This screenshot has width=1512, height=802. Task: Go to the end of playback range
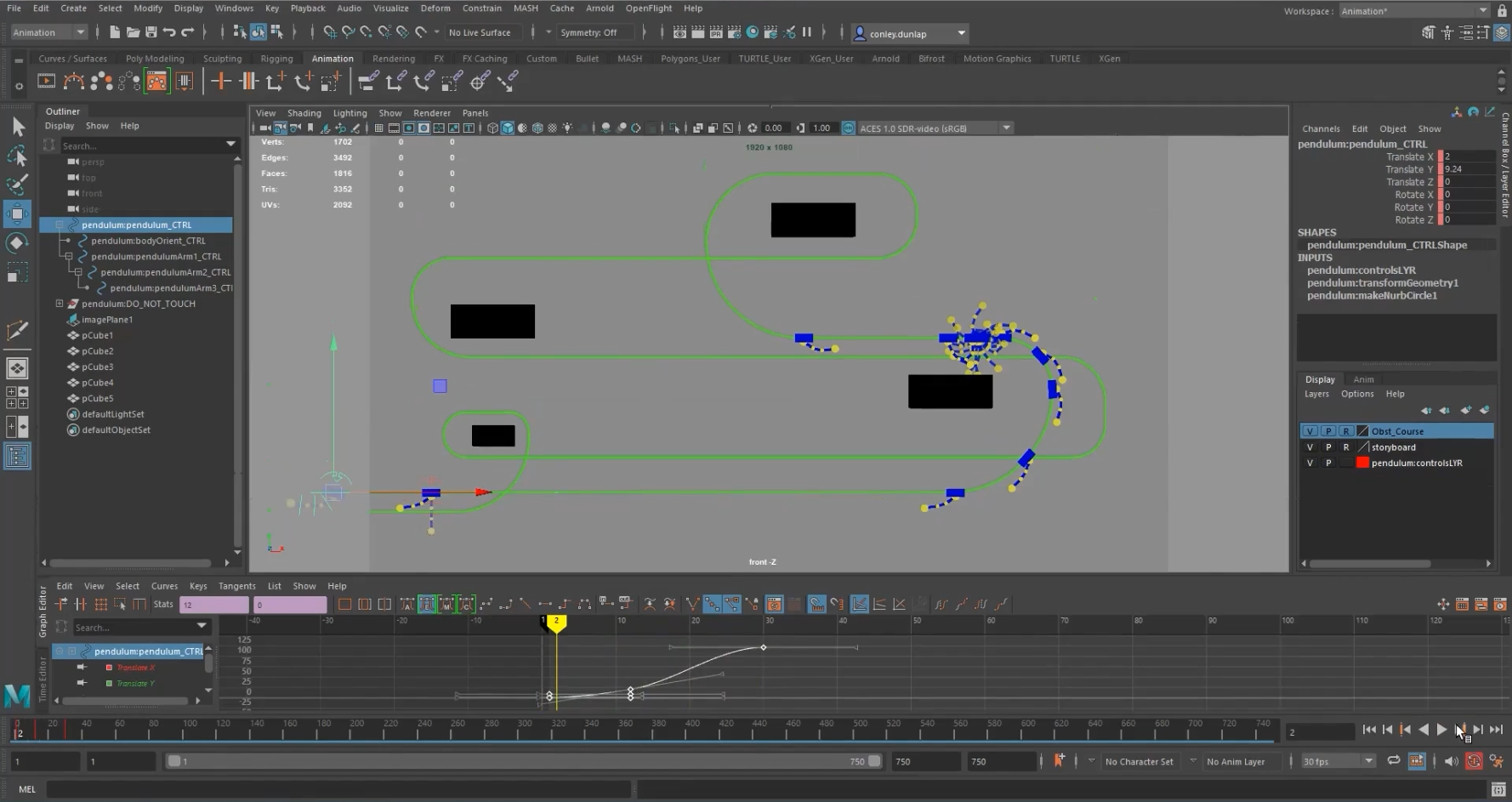[x=1496, y=730]
